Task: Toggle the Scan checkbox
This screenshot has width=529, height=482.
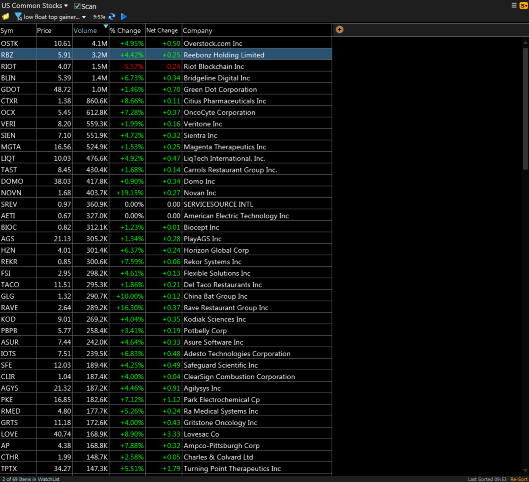Action: pyautogui.click(x=77, y=6)
